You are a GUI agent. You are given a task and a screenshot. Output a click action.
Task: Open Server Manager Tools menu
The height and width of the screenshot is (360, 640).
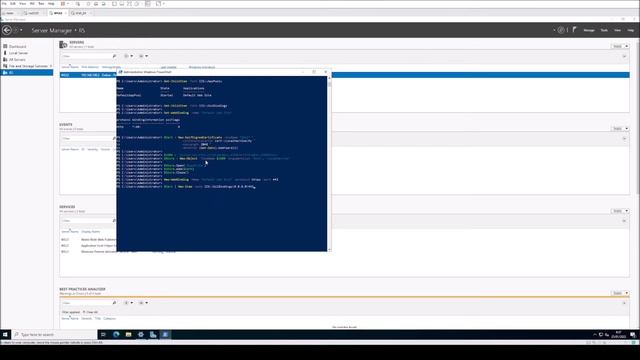coord(604,30)
